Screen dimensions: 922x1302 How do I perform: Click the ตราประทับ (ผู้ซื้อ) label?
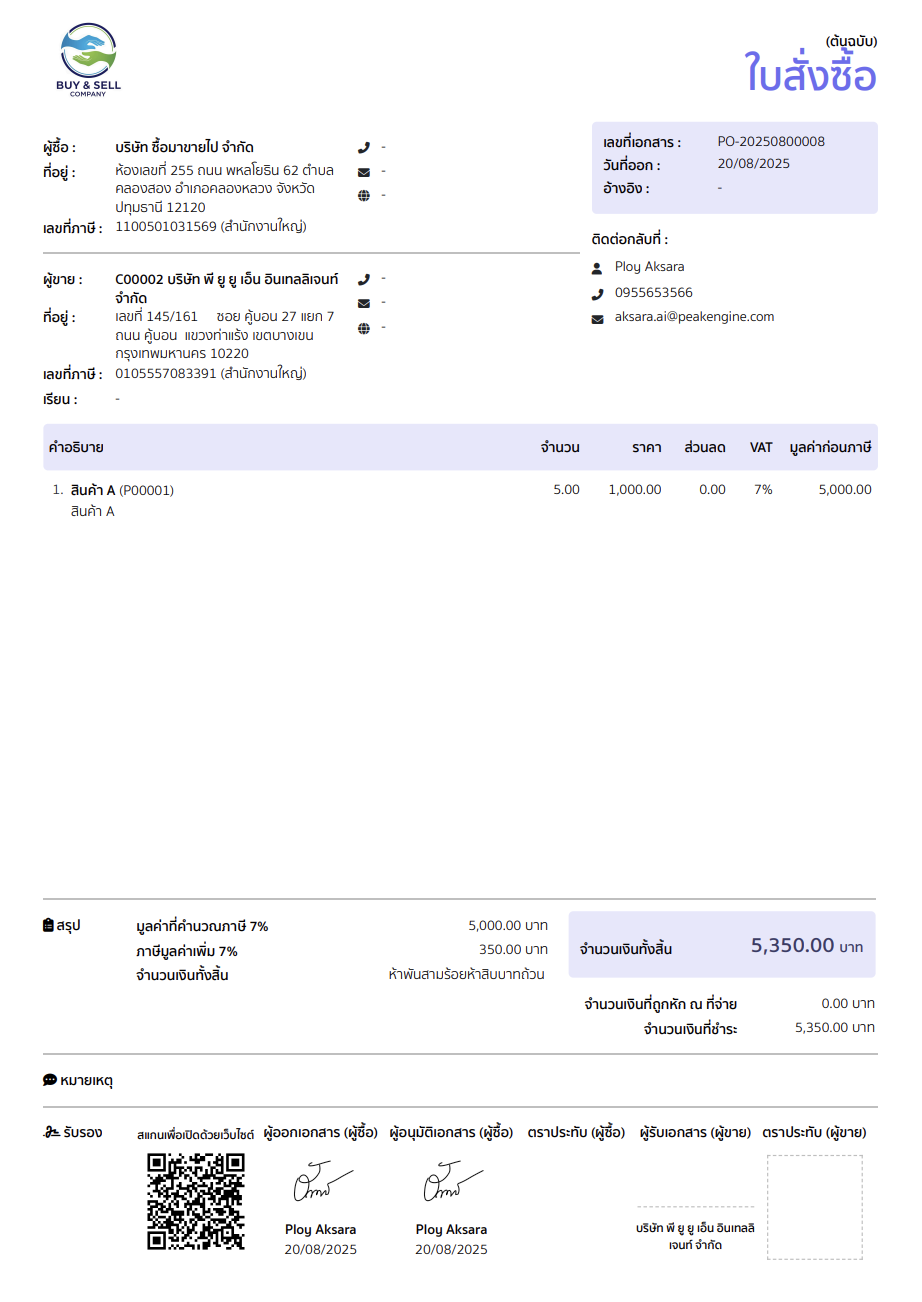pos(576,1133)
